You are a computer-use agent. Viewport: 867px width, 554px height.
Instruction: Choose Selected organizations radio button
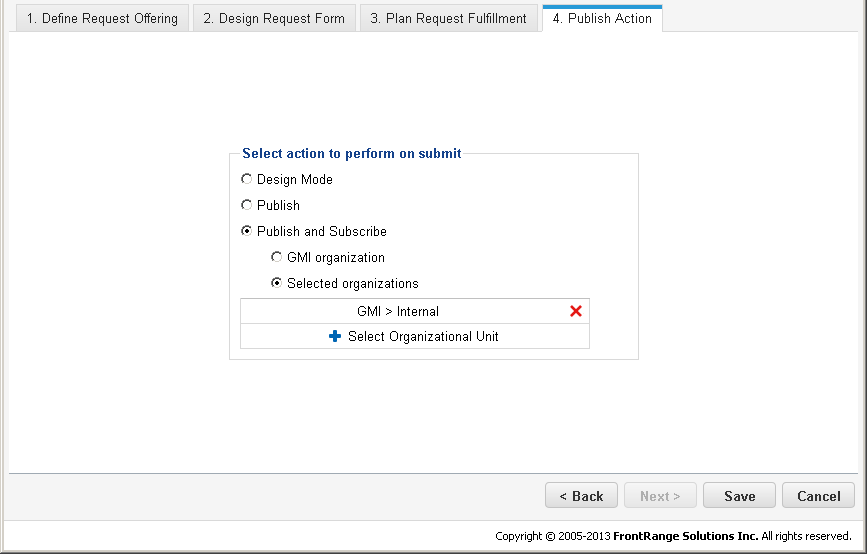point(276,283)
